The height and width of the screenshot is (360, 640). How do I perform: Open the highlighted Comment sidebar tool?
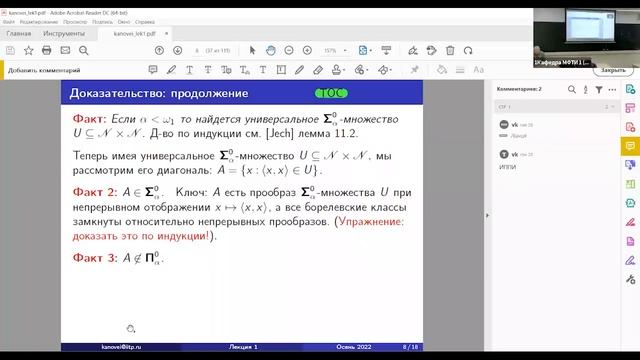[x=631, y=146]
